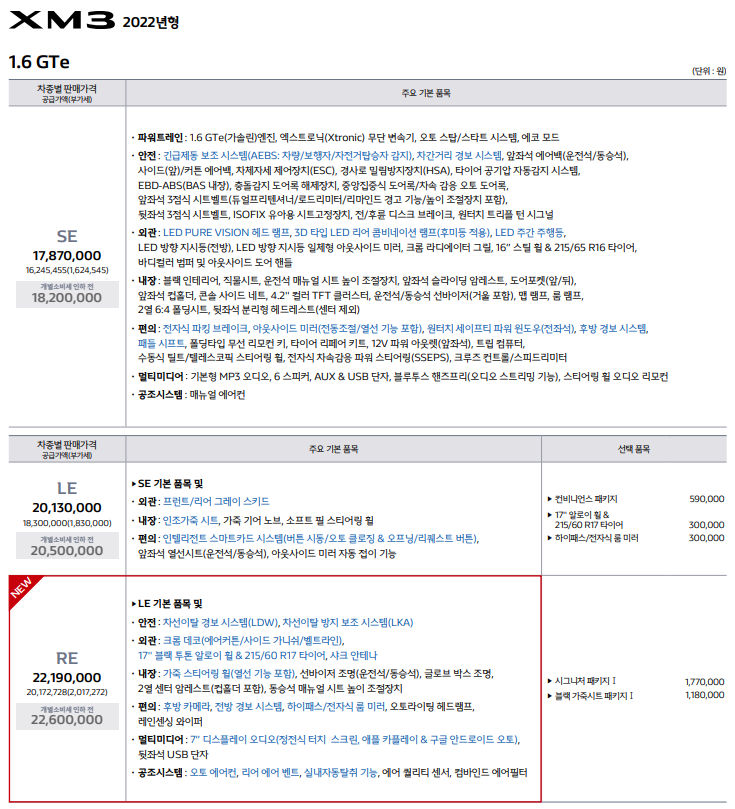Click SE pre-tax-cut price "18,200,000"
The height and width of the screenshot is (809, 735).
tap(67, 298)
